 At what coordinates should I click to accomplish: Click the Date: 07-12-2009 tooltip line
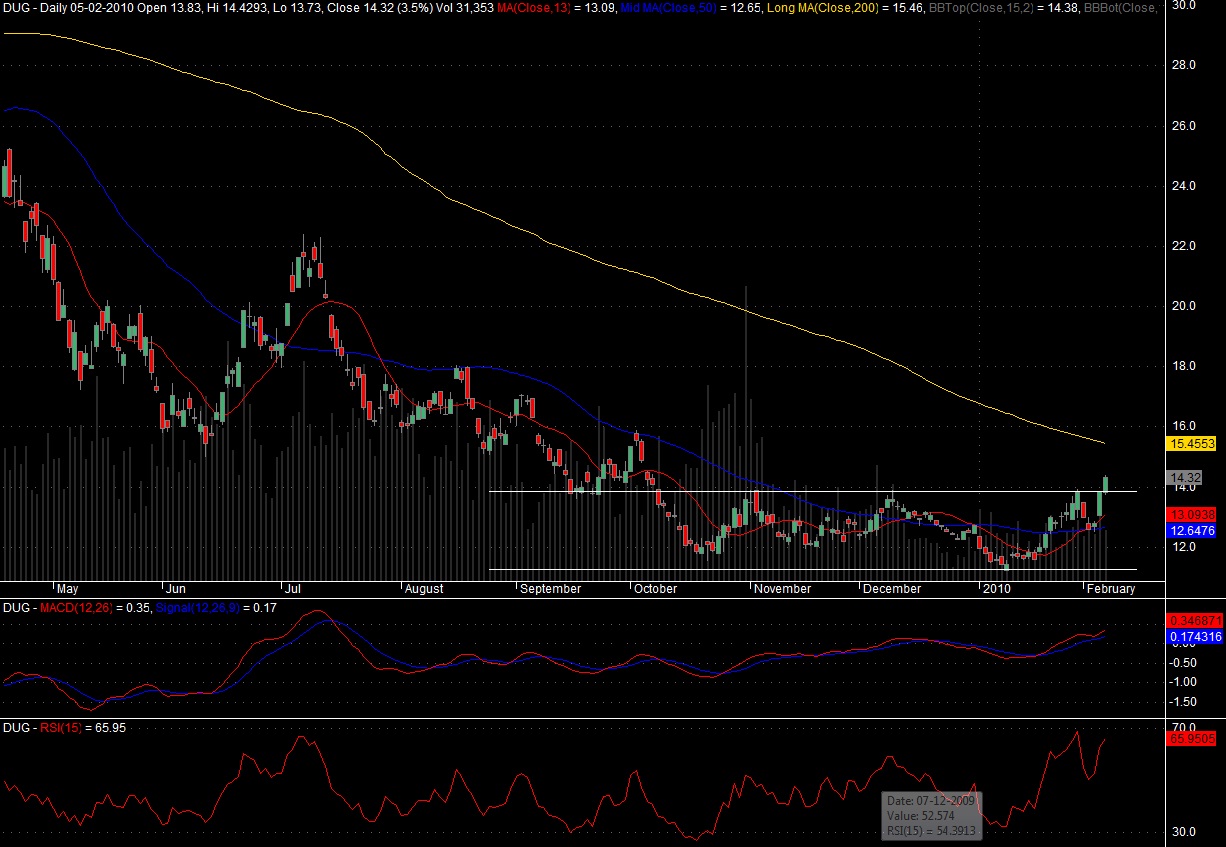(x=931, y=801)
